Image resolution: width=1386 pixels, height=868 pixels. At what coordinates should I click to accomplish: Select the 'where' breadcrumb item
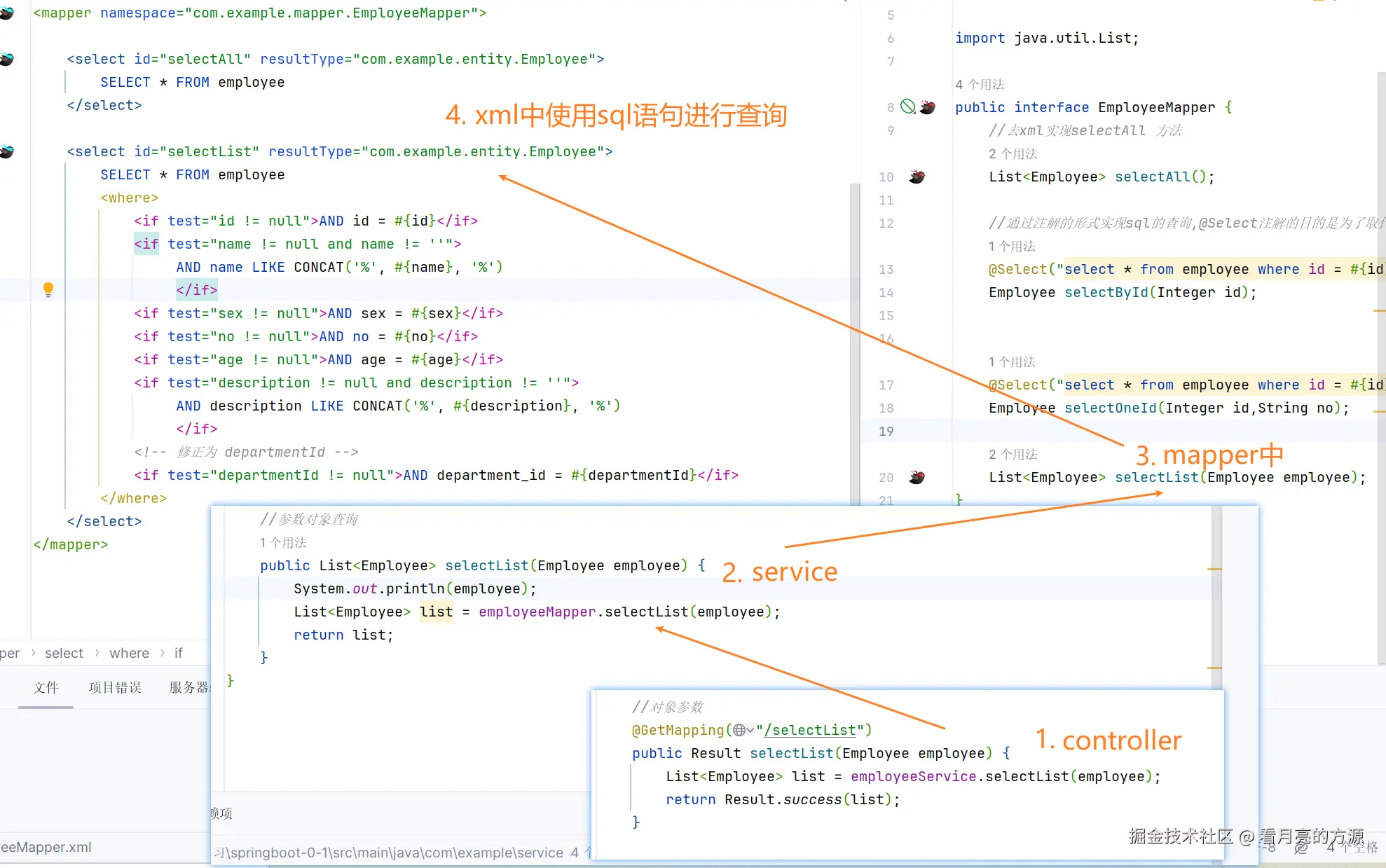129,653
